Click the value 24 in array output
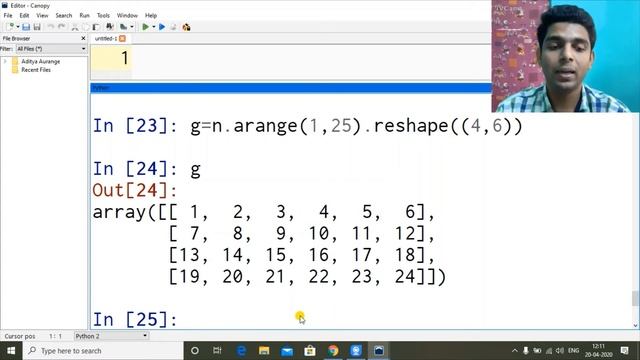Image resolution: width=640 pixels, height=360 pixels. point(405,276)
